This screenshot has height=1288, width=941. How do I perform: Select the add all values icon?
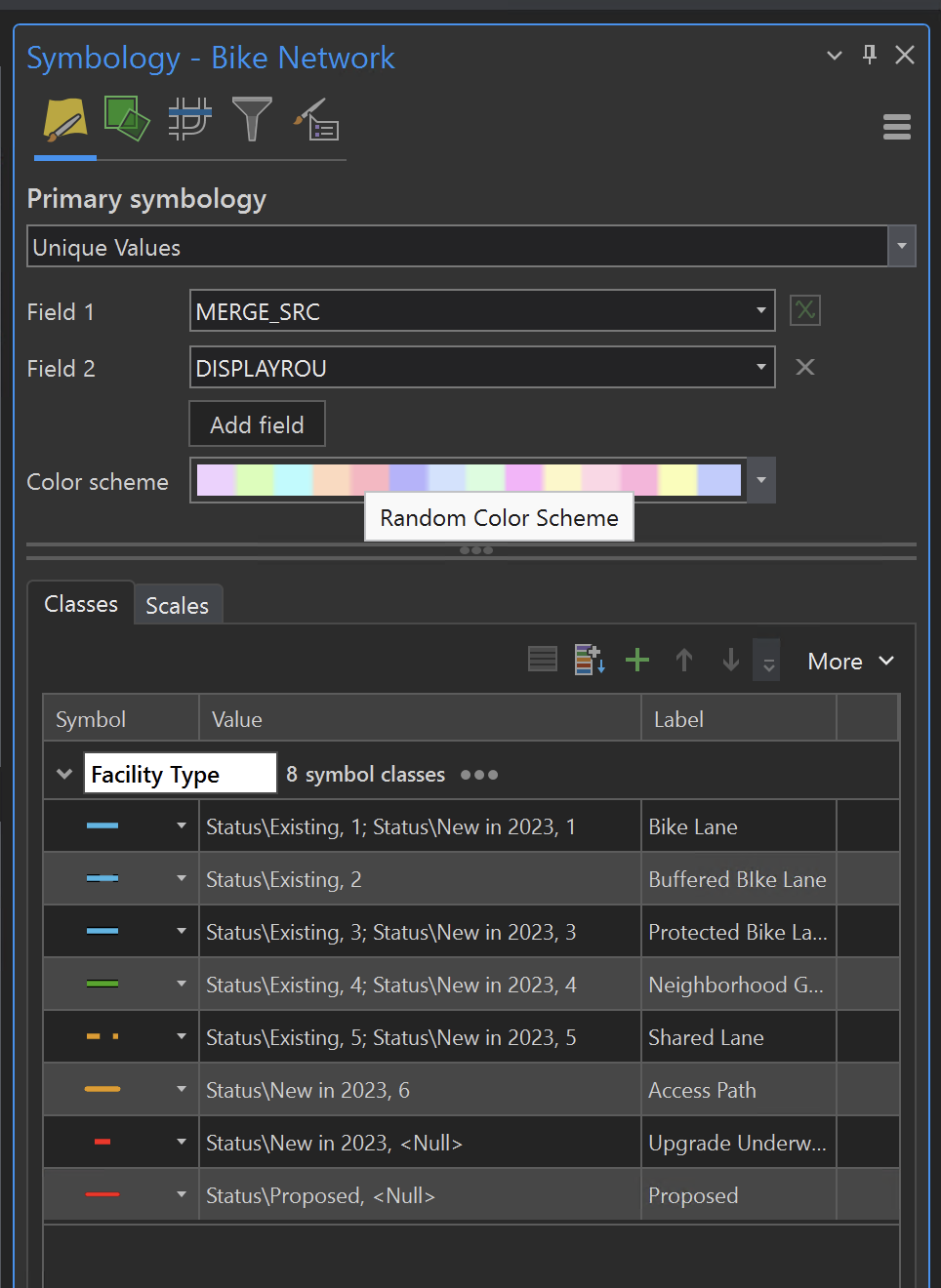point(590,659)
